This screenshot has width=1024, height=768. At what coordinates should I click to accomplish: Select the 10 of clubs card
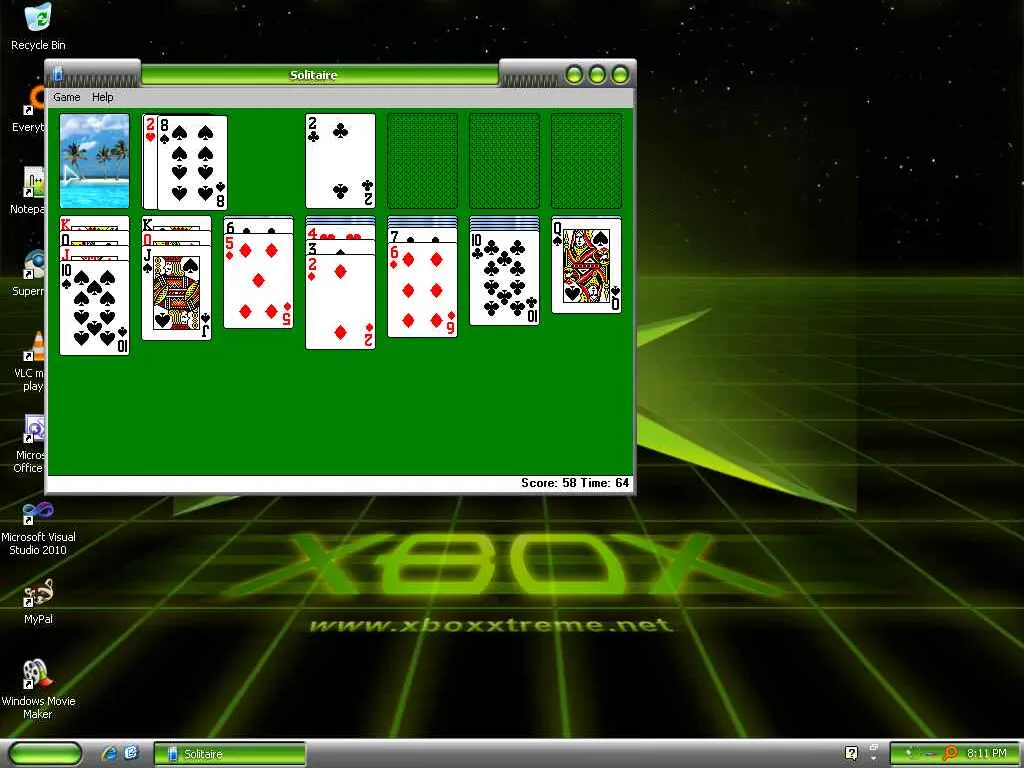tap(505, 278)
